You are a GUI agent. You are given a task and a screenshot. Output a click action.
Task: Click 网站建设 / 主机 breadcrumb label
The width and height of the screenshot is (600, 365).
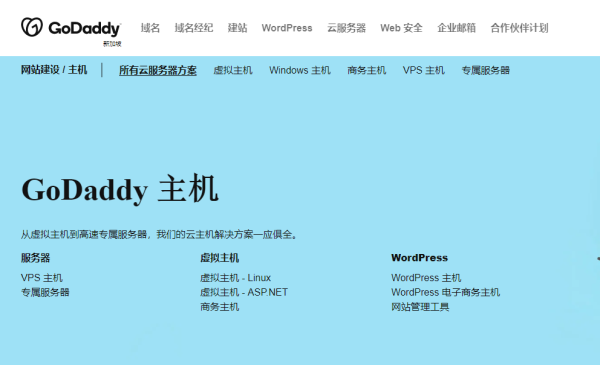tap(54, 70)
